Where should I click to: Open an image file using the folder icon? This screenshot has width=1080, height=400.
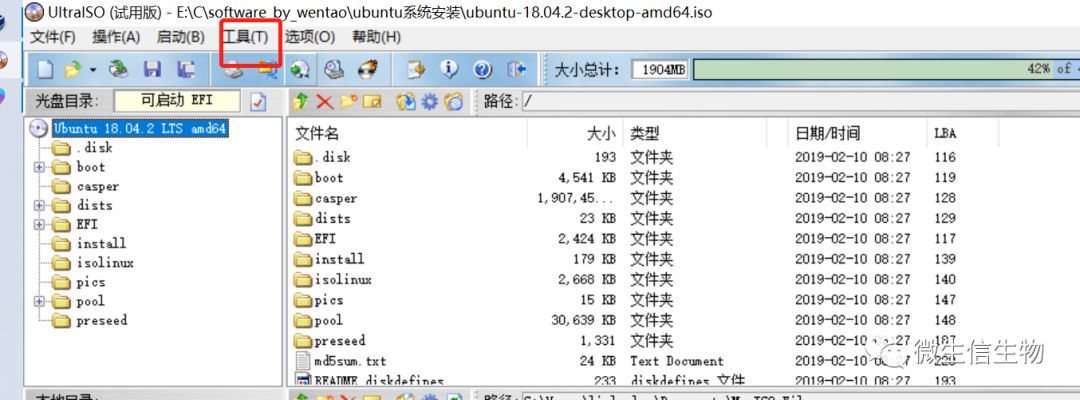[72, 69]
